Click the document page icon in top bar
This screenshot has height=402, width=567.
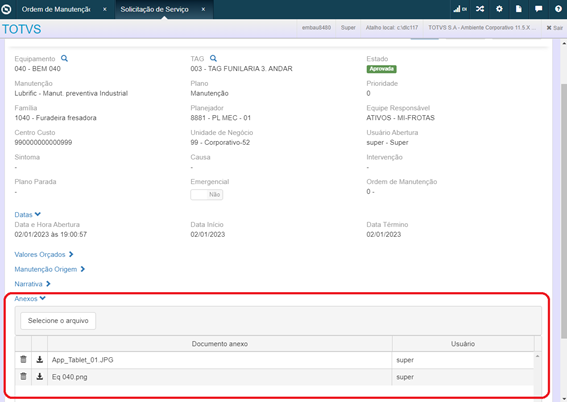point(519,9)
